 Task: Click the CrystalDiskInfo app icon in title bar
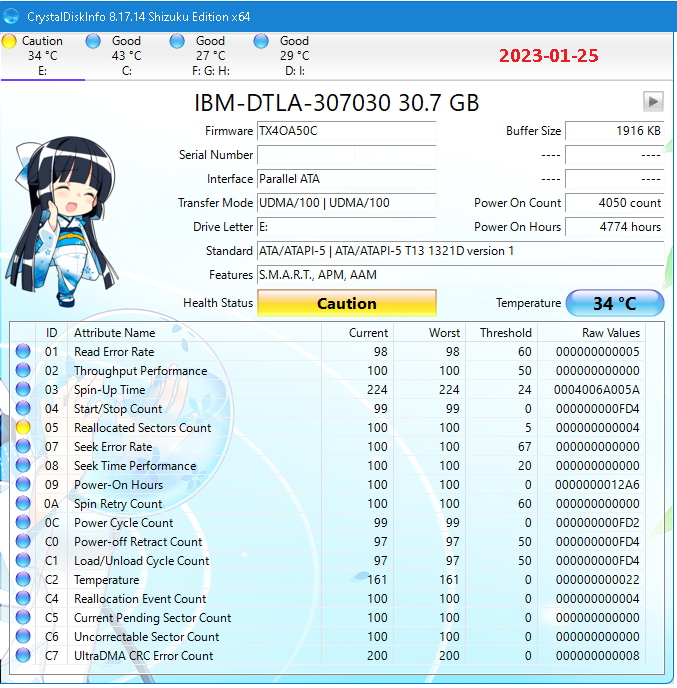pos(11,17)
